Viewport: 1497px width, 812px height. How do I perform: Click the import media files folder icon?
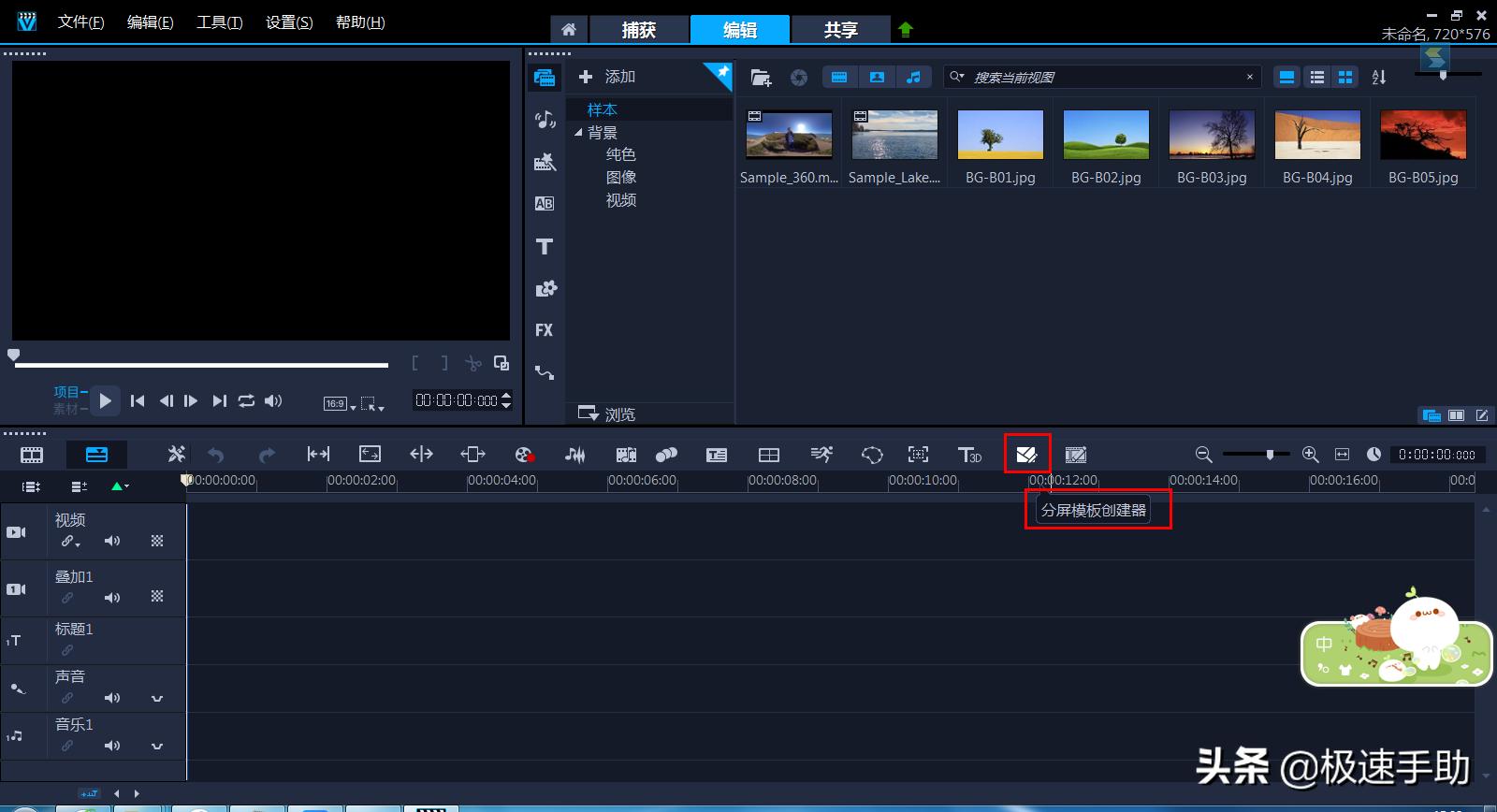(x=761, y=78)
